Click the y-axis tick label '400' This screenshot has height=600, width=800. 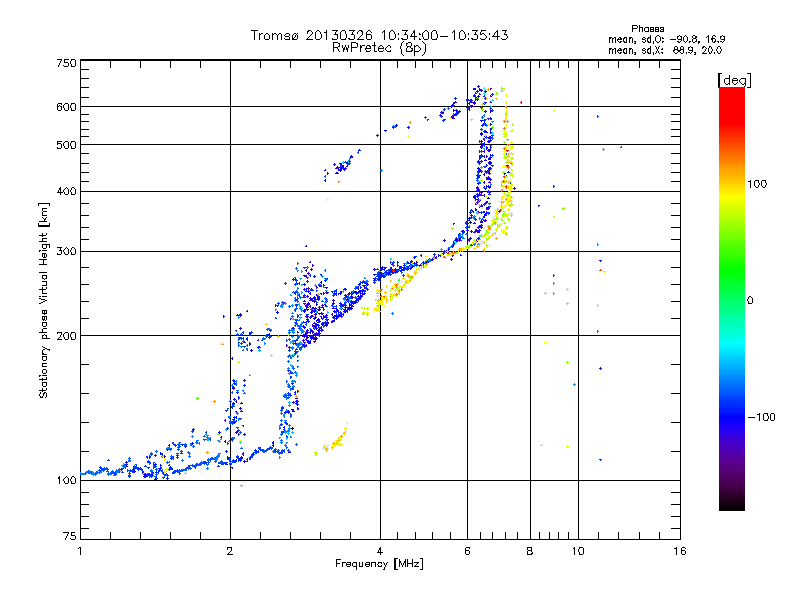pos(67,192)
